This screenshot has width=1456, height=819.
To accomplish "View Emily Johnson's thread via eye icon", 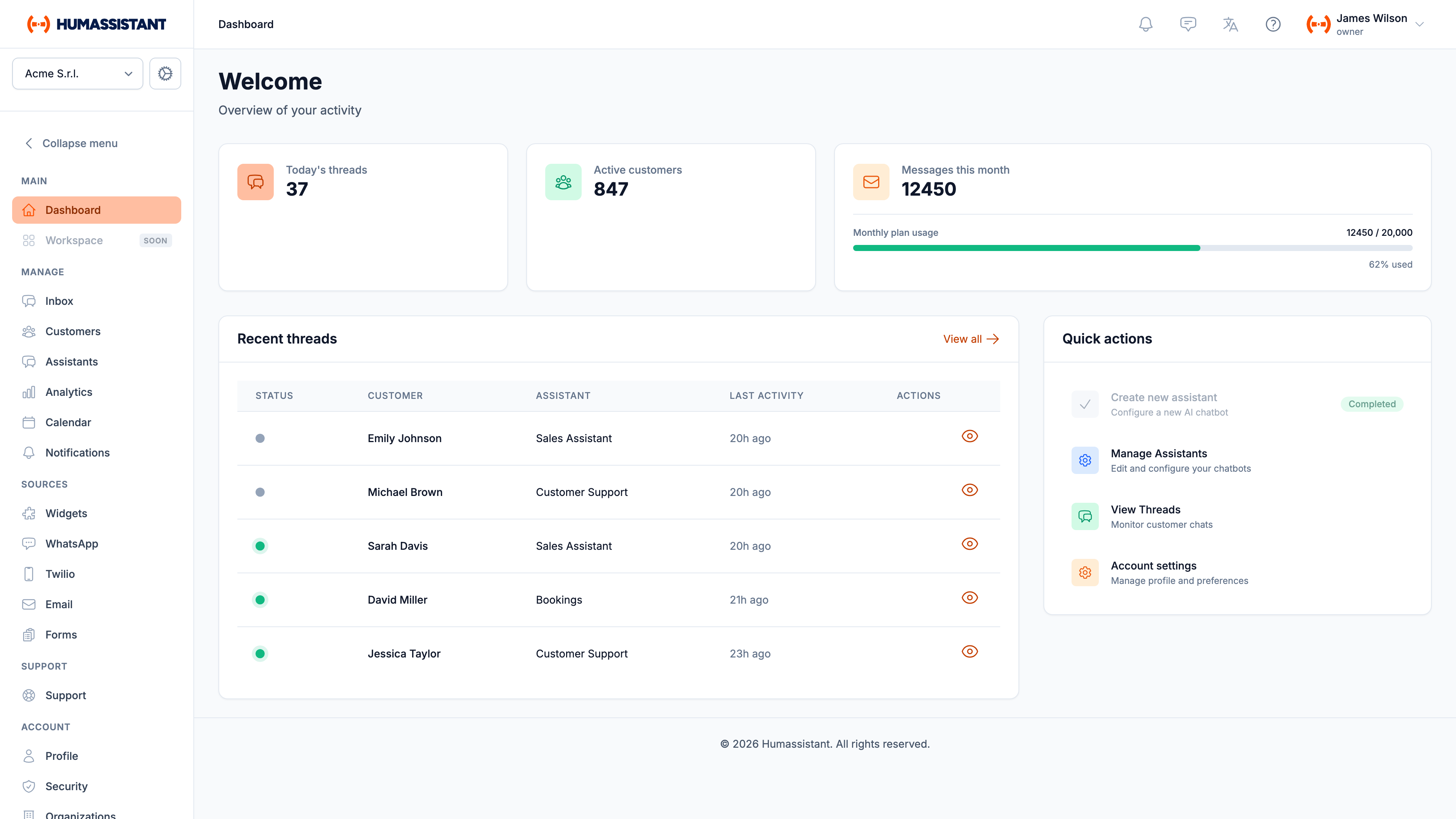I will coord(970,436).
